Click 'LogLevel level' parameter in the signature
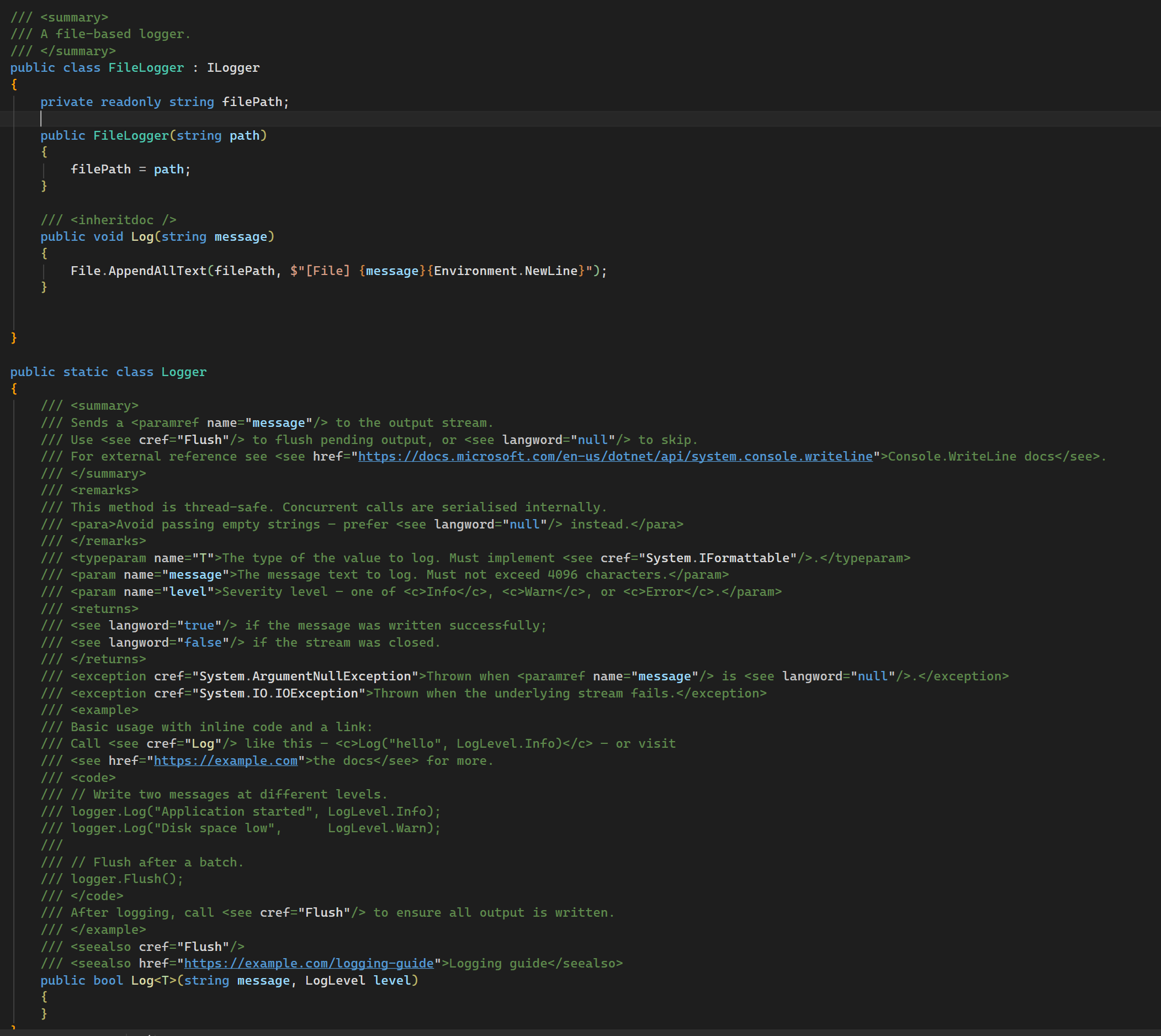This screenshot has width=1161, height=1036. pyautogui.click(x=358, y=980)
